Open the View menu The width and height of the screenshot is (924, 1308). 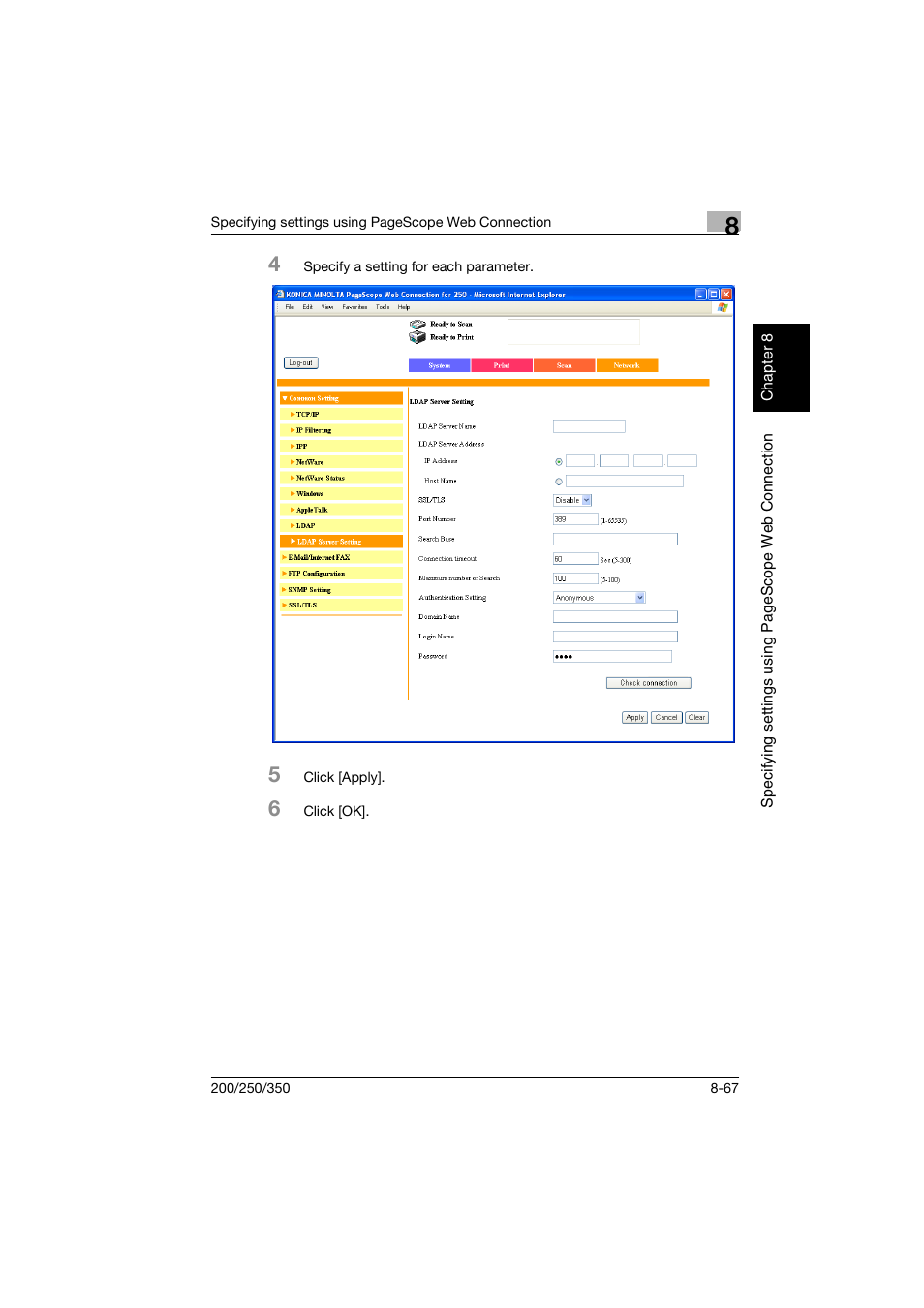327,307
